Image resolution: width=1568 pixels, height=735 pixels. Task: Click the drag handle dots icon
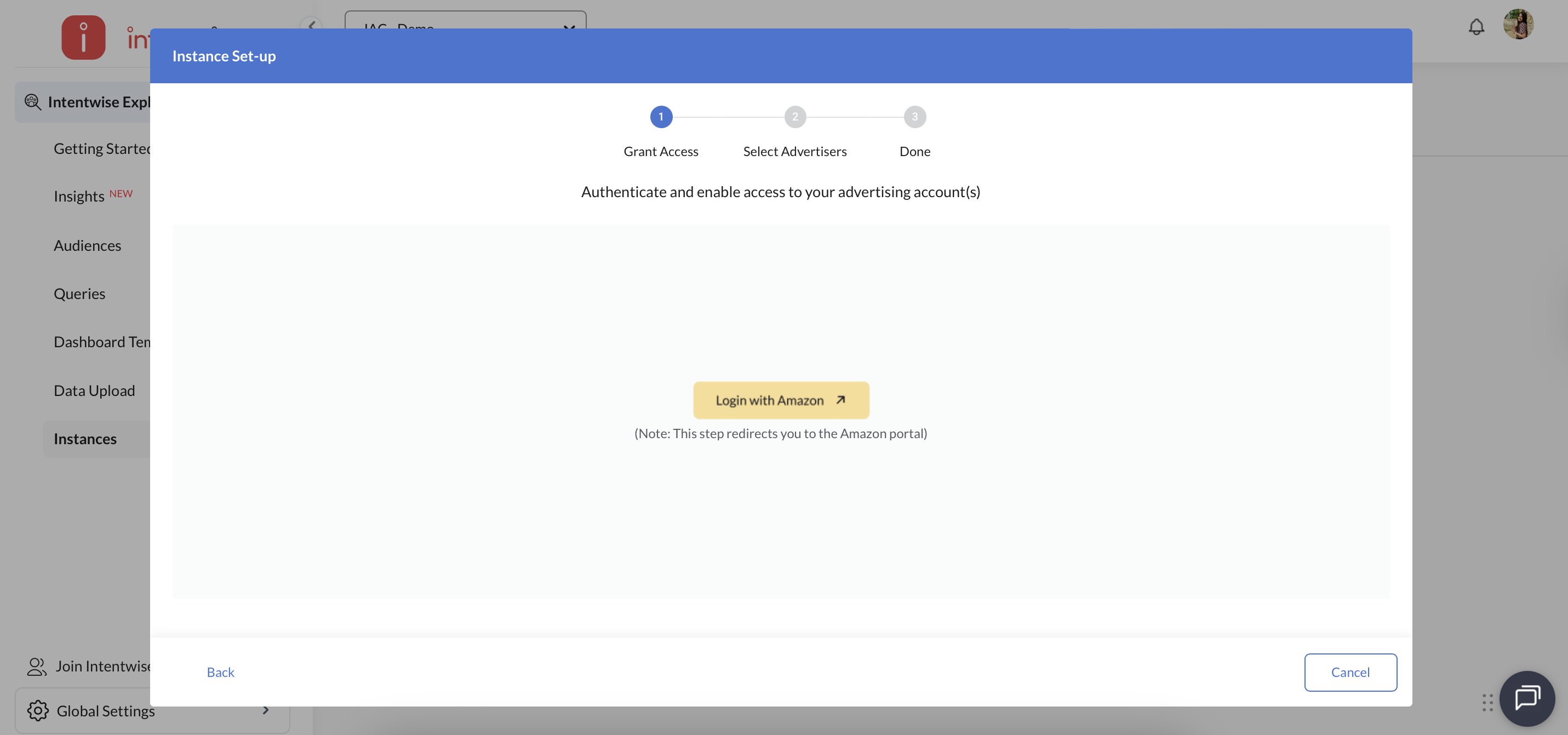tap(1487, 702)
